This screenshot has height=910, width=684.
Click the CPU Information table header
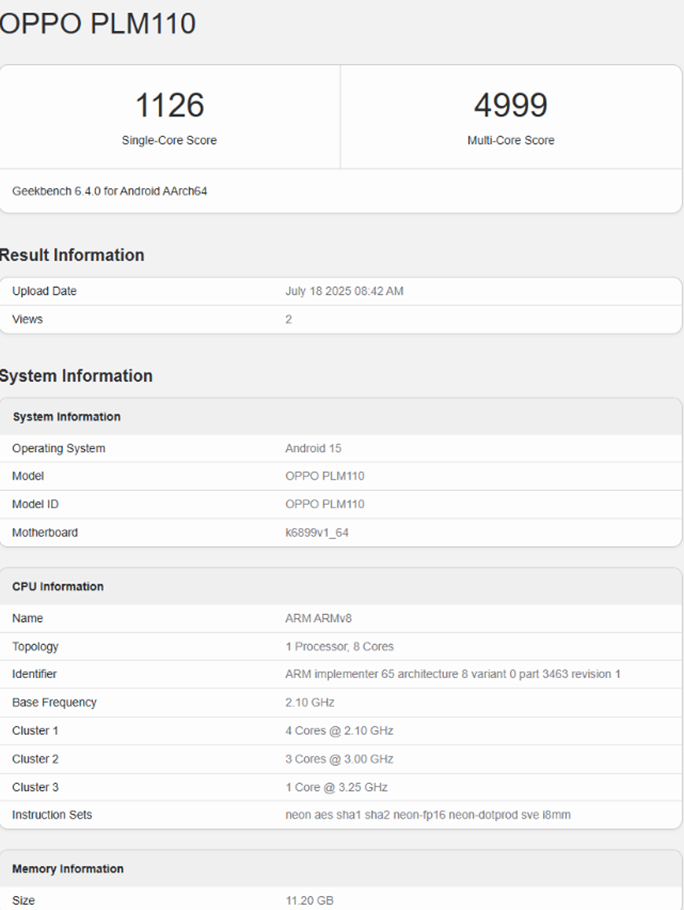(x=58, y=587)
